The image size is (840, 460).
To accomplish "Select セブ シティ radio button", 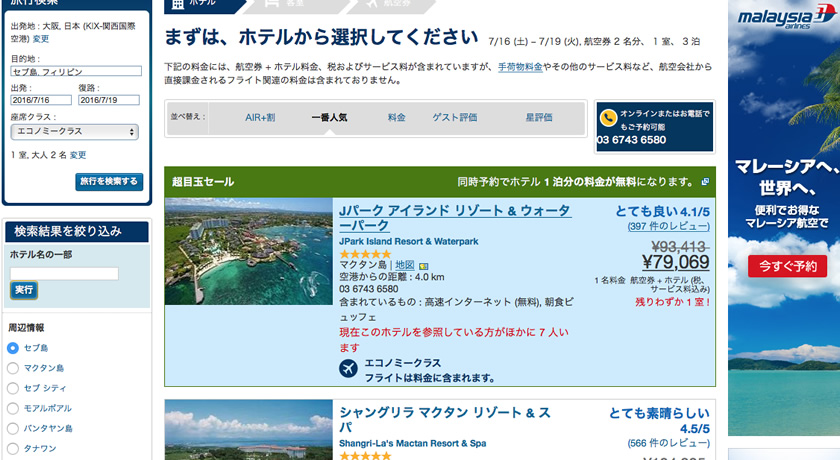I will [x=13, y=388].
